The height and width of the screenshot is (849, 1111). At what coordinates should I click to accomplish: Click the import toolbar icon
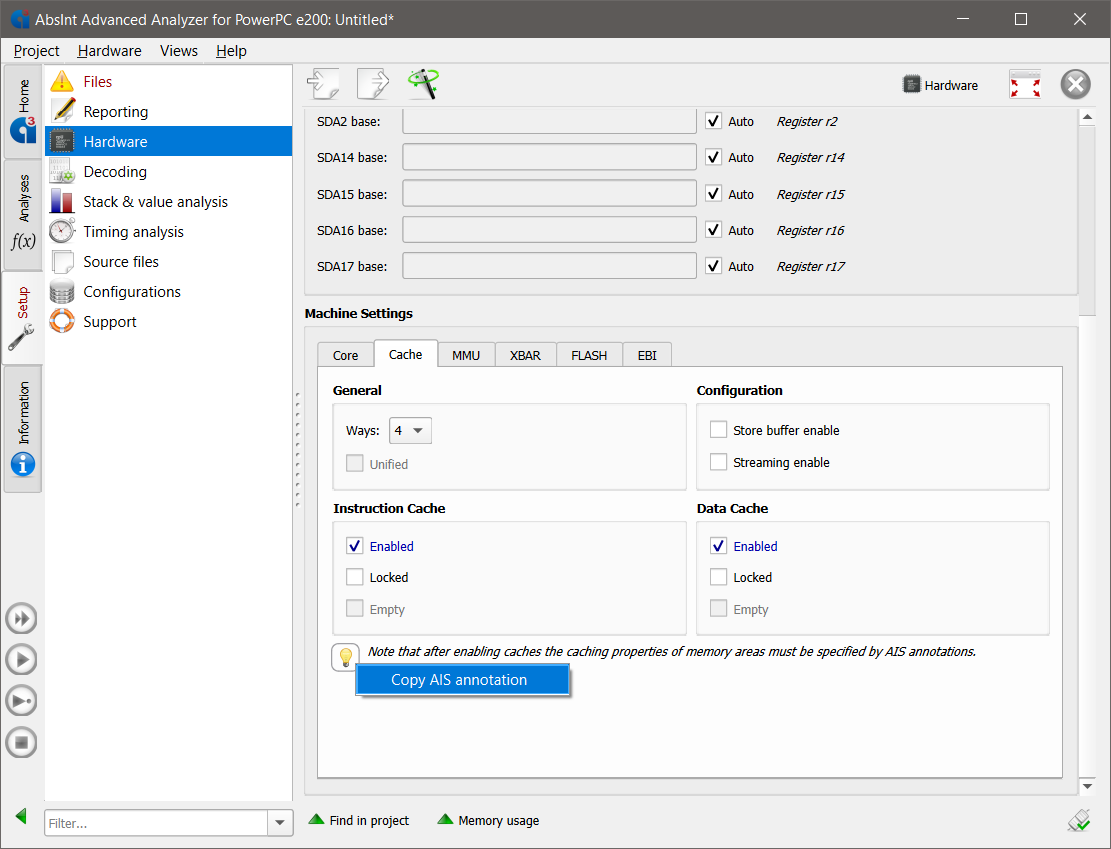323,84
